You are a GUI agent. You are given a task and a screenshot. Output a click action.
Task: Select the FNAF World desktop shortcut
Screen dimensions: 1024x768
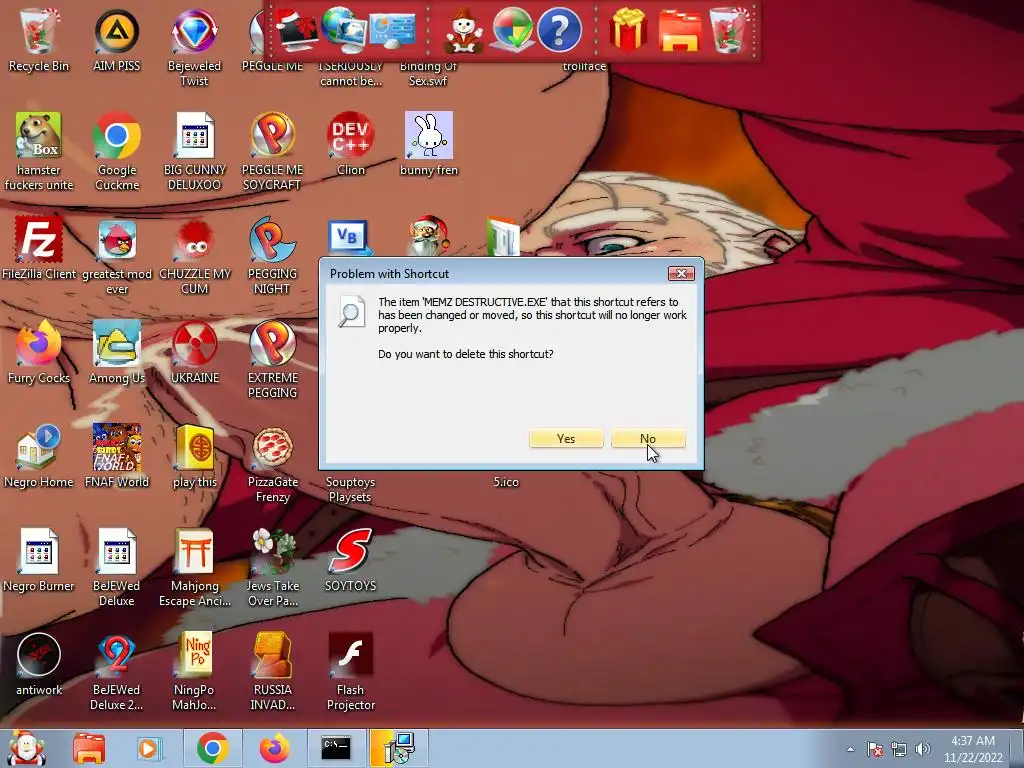tap(117, 456)
